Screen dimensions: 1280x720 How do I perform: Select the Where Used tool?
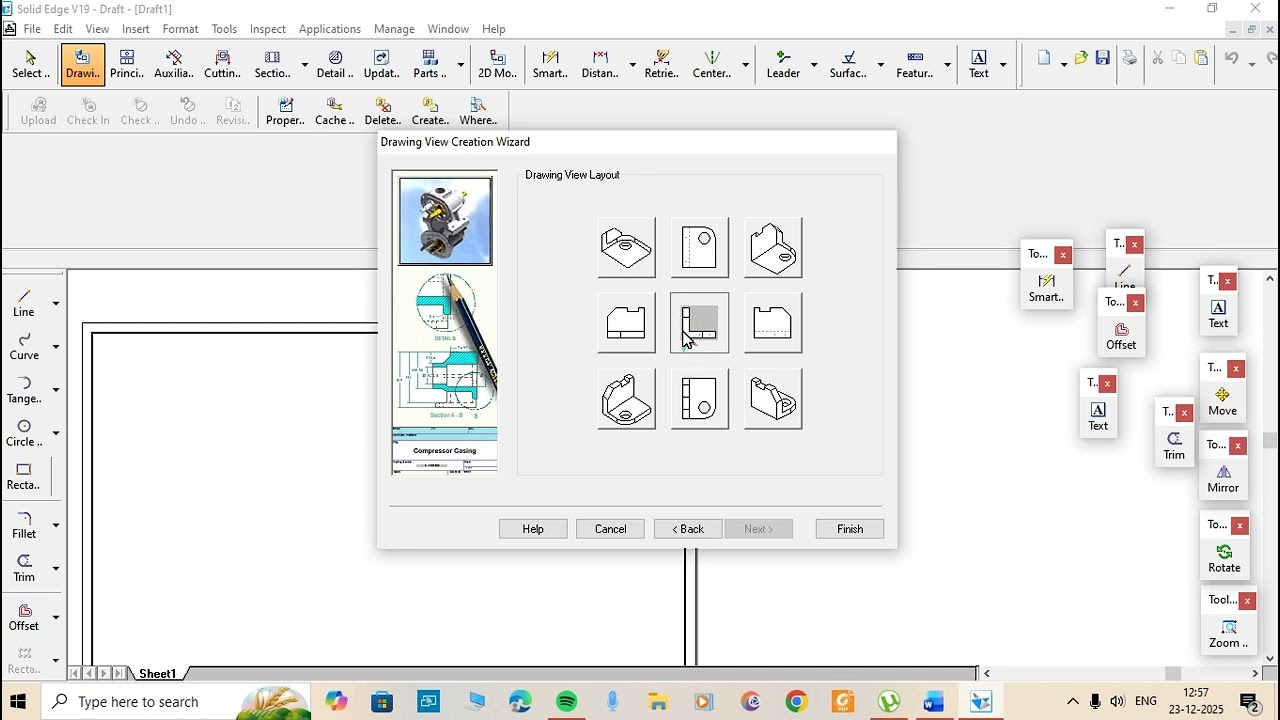(478, 111)
